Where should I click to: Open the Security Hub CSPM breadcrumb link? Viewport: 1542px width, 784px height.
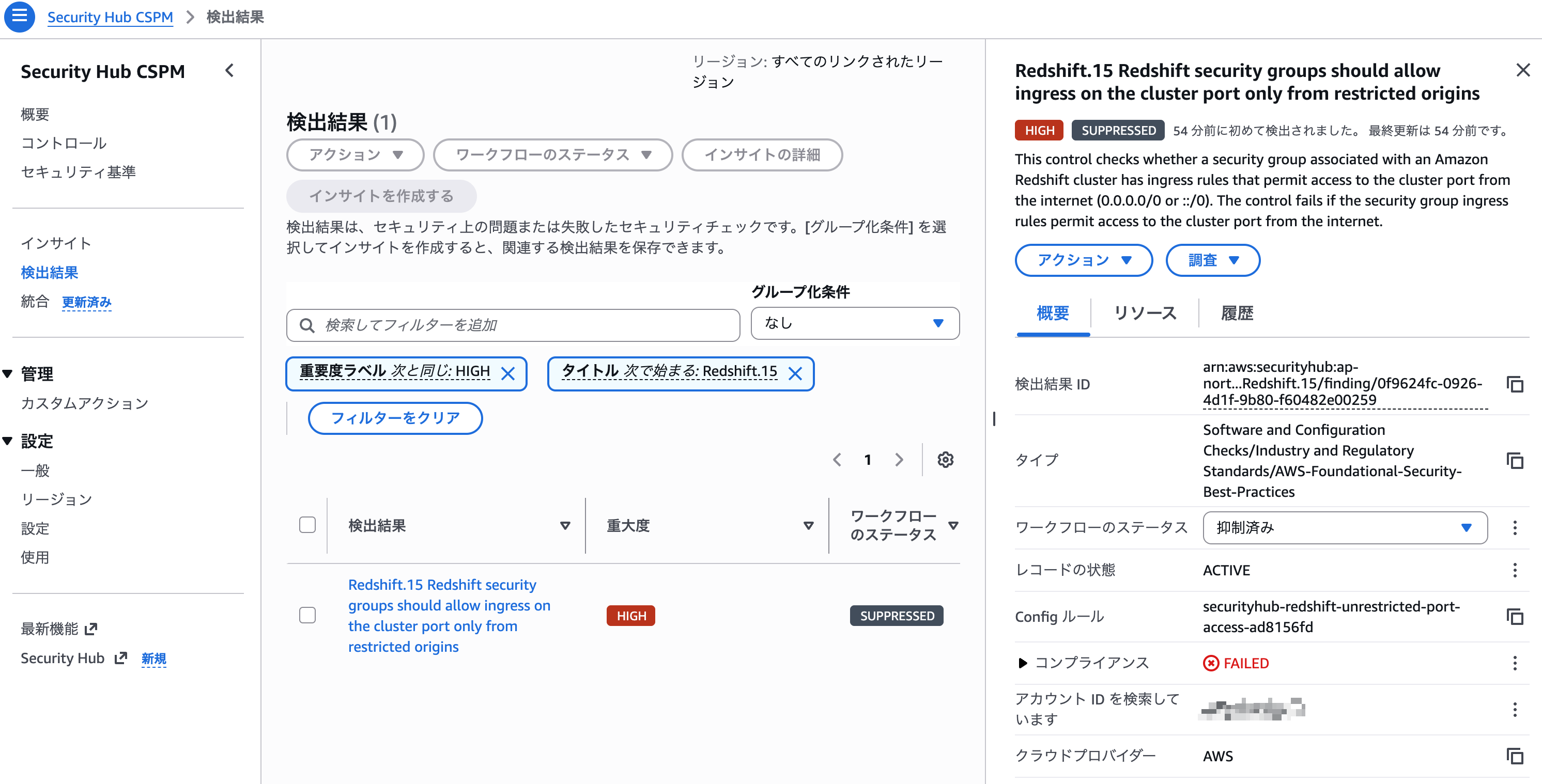pyautogui.click(x=110, y=17)
